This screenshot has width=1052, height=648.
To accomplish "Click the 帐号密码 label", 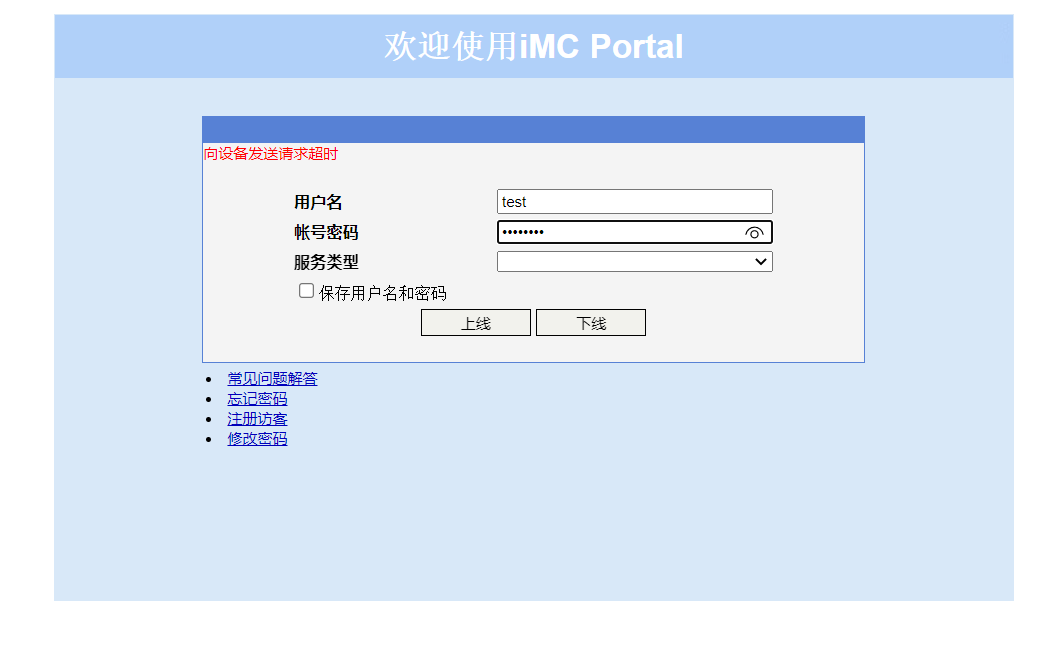I will click(326, 232).
